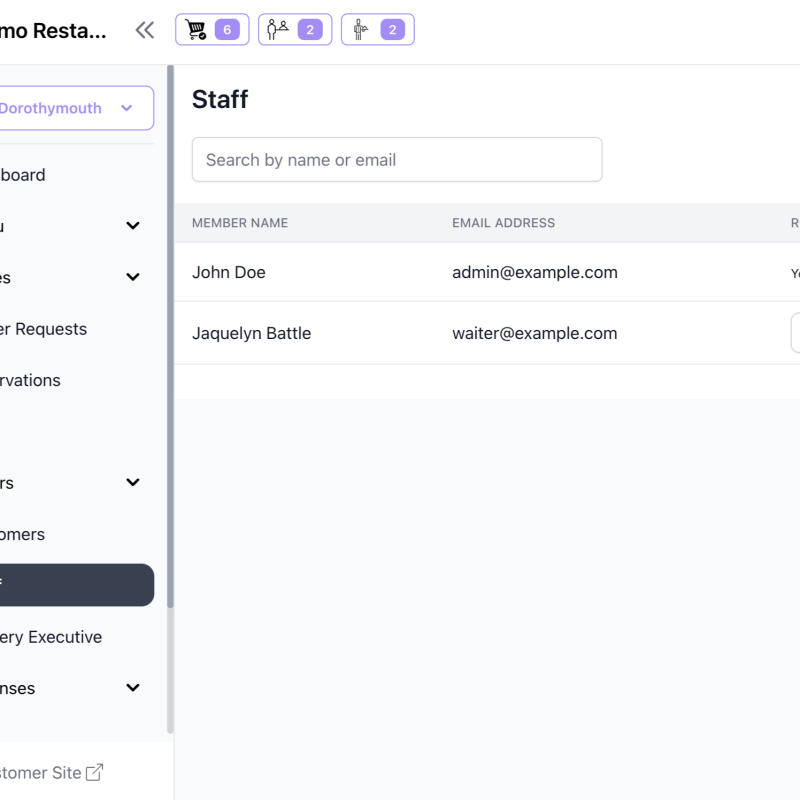Expand the submenu chevron just above Waiter Requests
The height and width of the screenshot is (800, 800).
(133, 277)
